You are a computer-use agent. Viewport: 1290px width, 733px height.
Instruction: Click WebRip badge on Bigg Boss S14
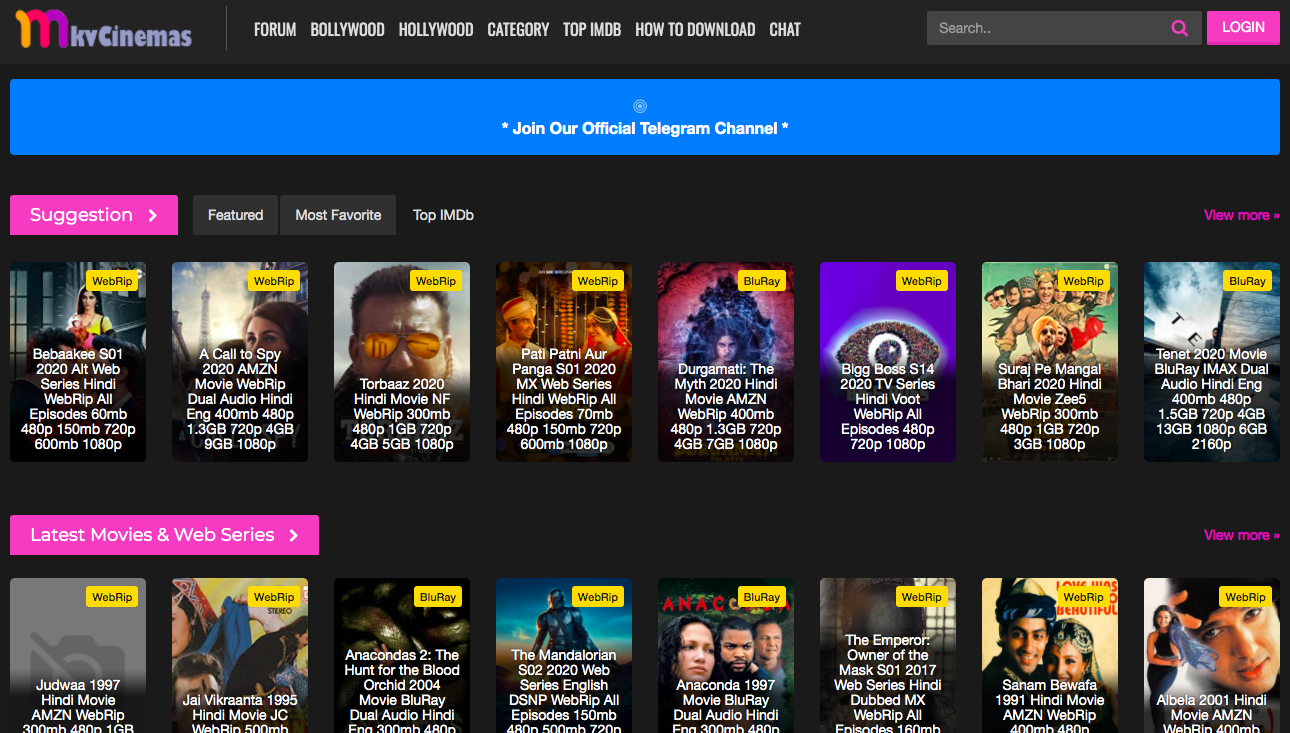pos(922,281)
